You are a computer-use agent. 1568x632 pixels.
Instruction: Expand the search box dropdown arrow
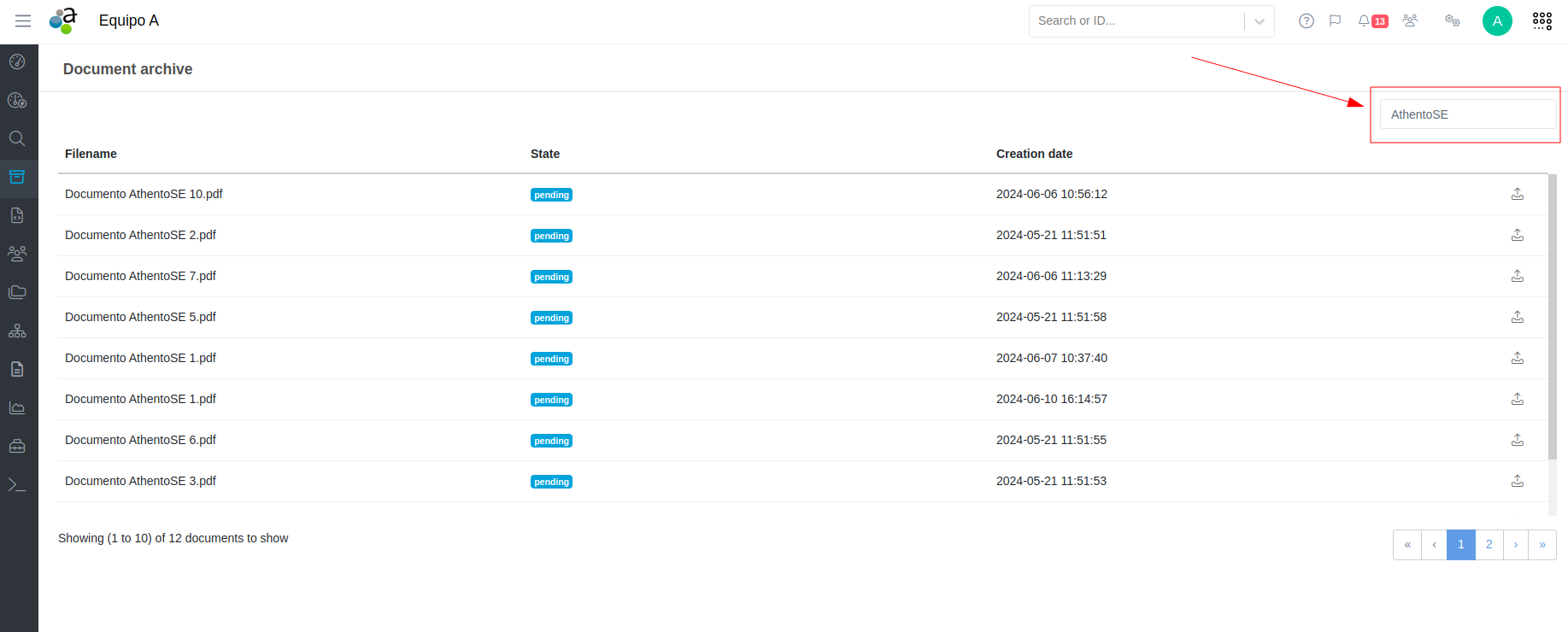(x=1259, y=21)
